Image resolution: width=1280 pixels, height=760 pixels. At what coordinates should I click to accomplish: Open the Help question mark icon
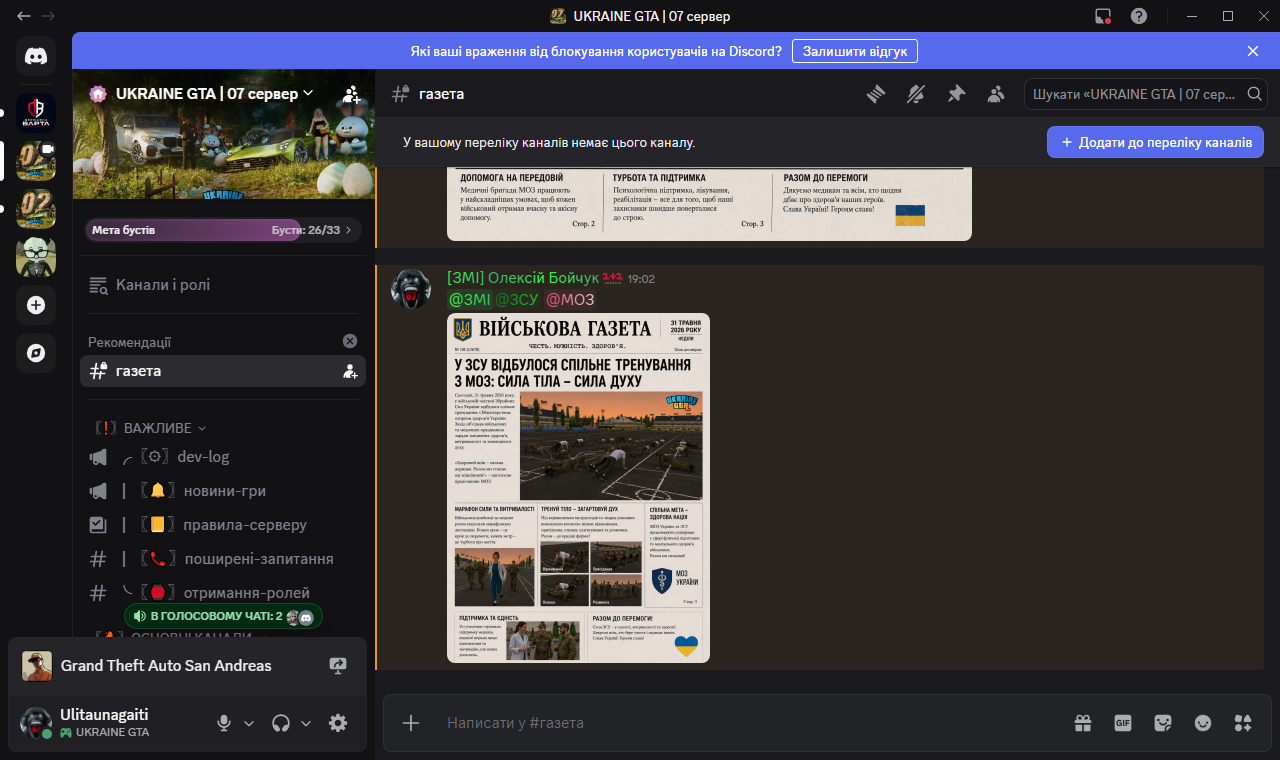(1138, 16)
